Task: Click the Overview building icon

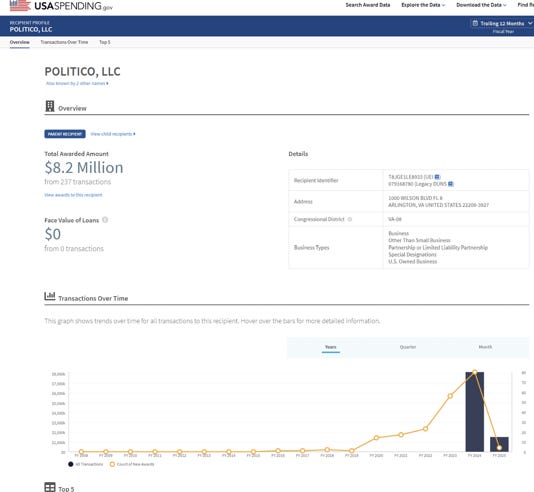Action: click(50, 106)
